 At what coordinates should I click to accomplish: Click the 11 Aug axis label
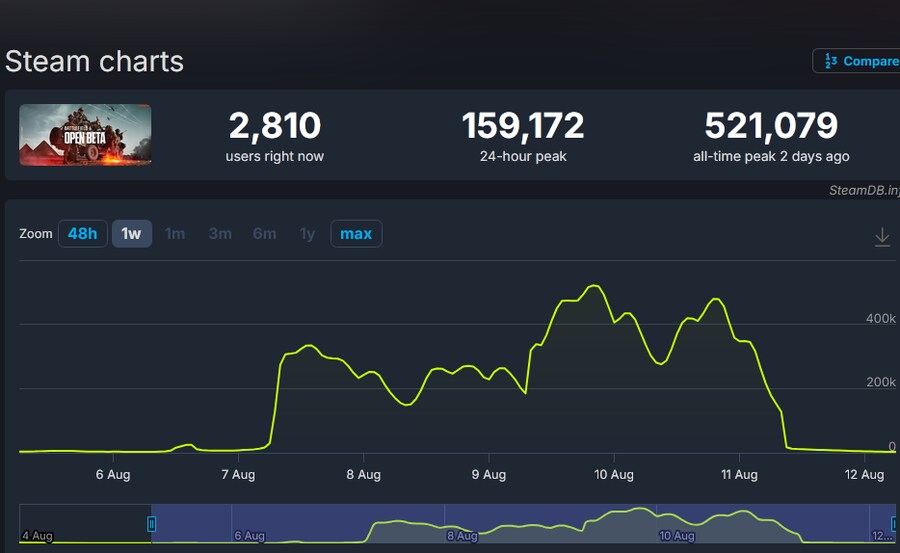[739, 474]
